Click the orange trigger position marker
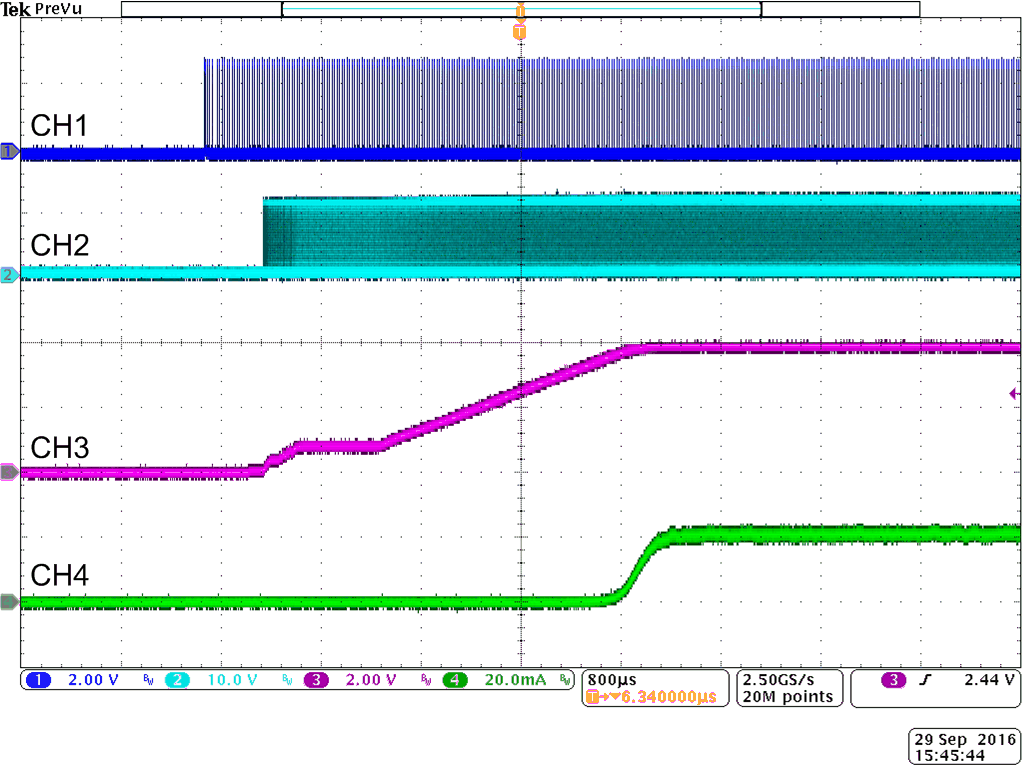This screenshot has height=767, width=1024. [519, 31]
